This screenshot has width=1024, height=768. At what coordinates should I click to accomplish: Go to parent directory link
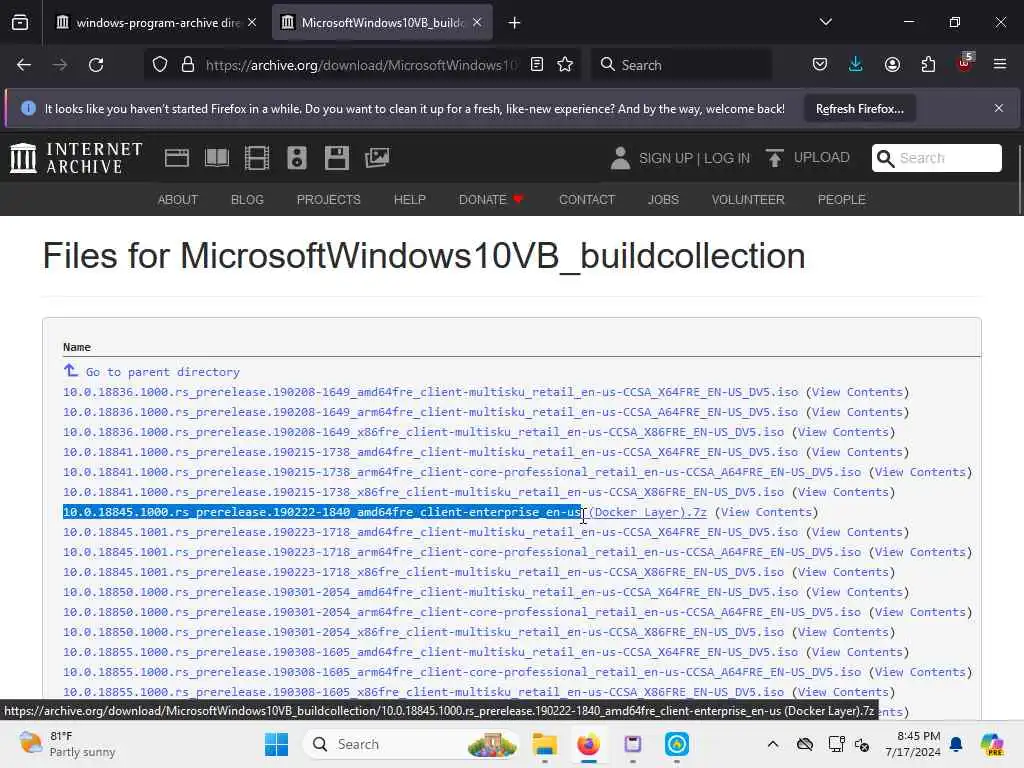163,372
